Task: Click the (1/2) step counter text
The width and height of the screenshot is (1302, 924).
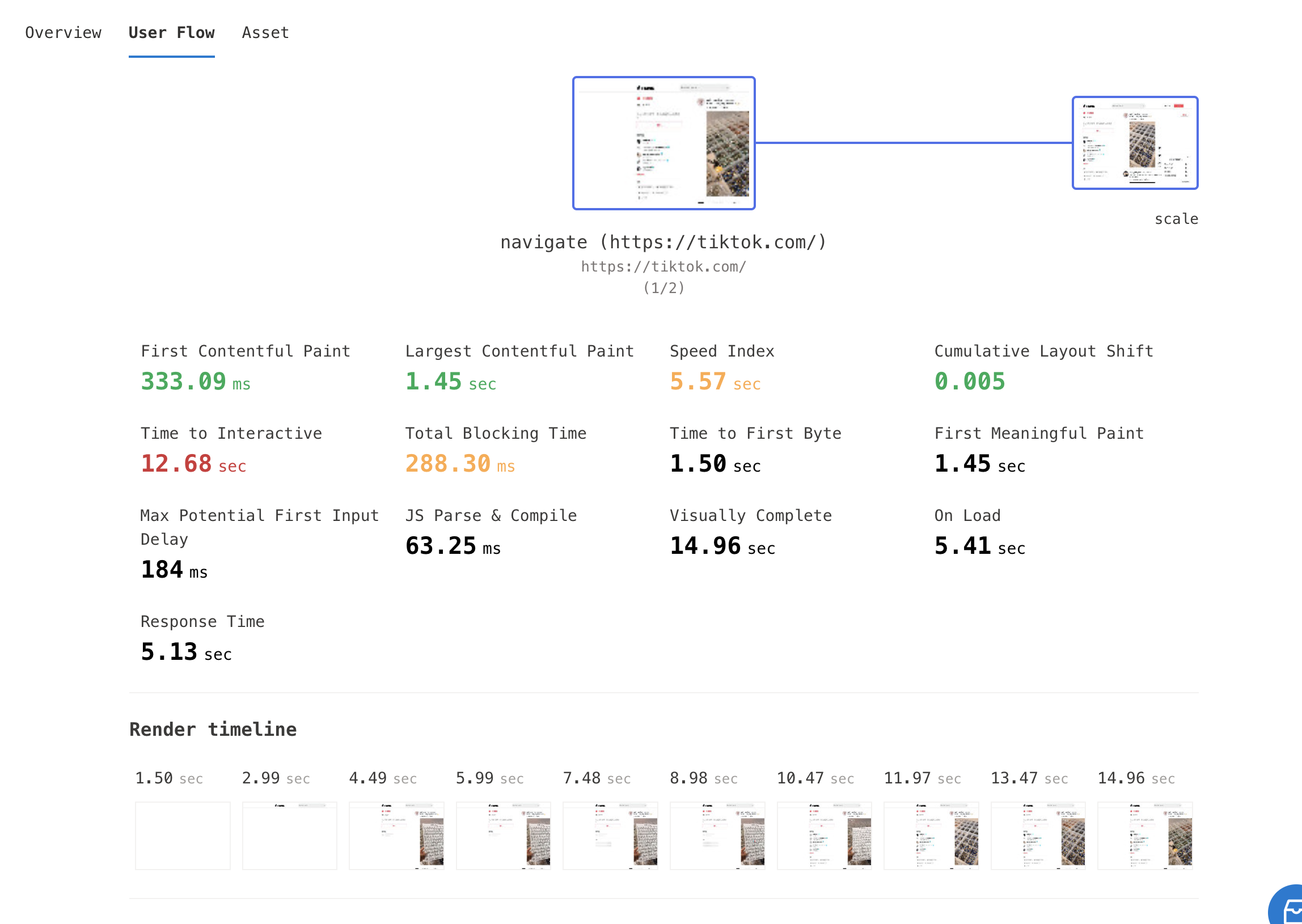Action: (663, 288)
